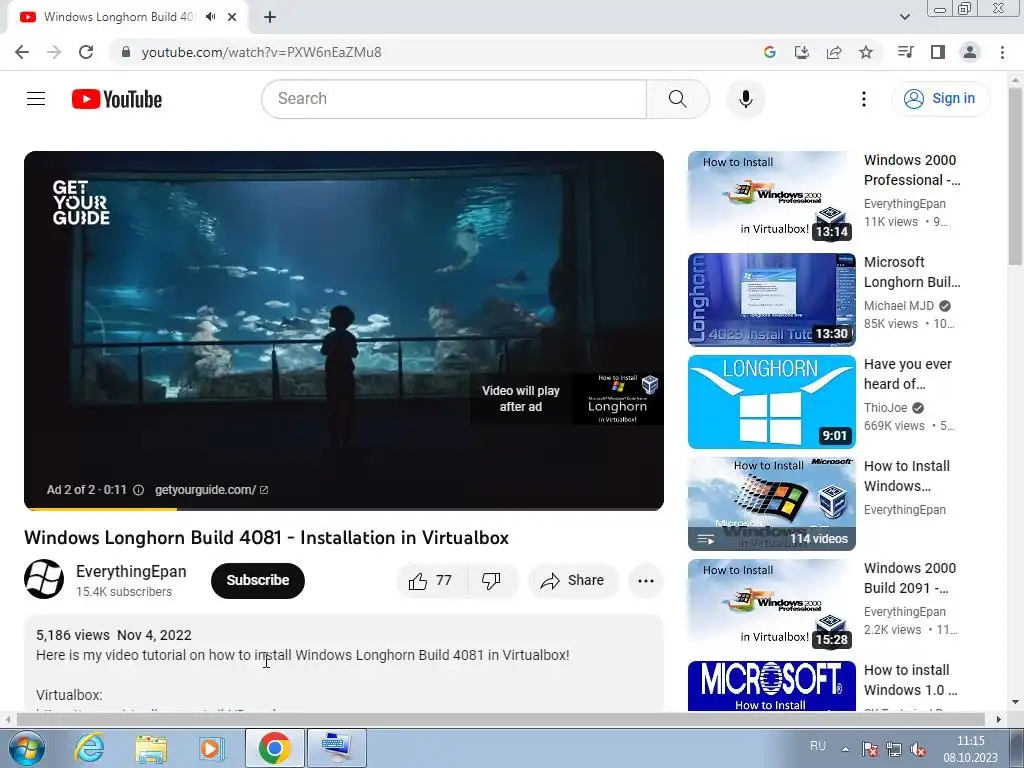Open EverythingEpan channel name link
This screenshot has width=1024, height=768.
click(x=131, y=571)
